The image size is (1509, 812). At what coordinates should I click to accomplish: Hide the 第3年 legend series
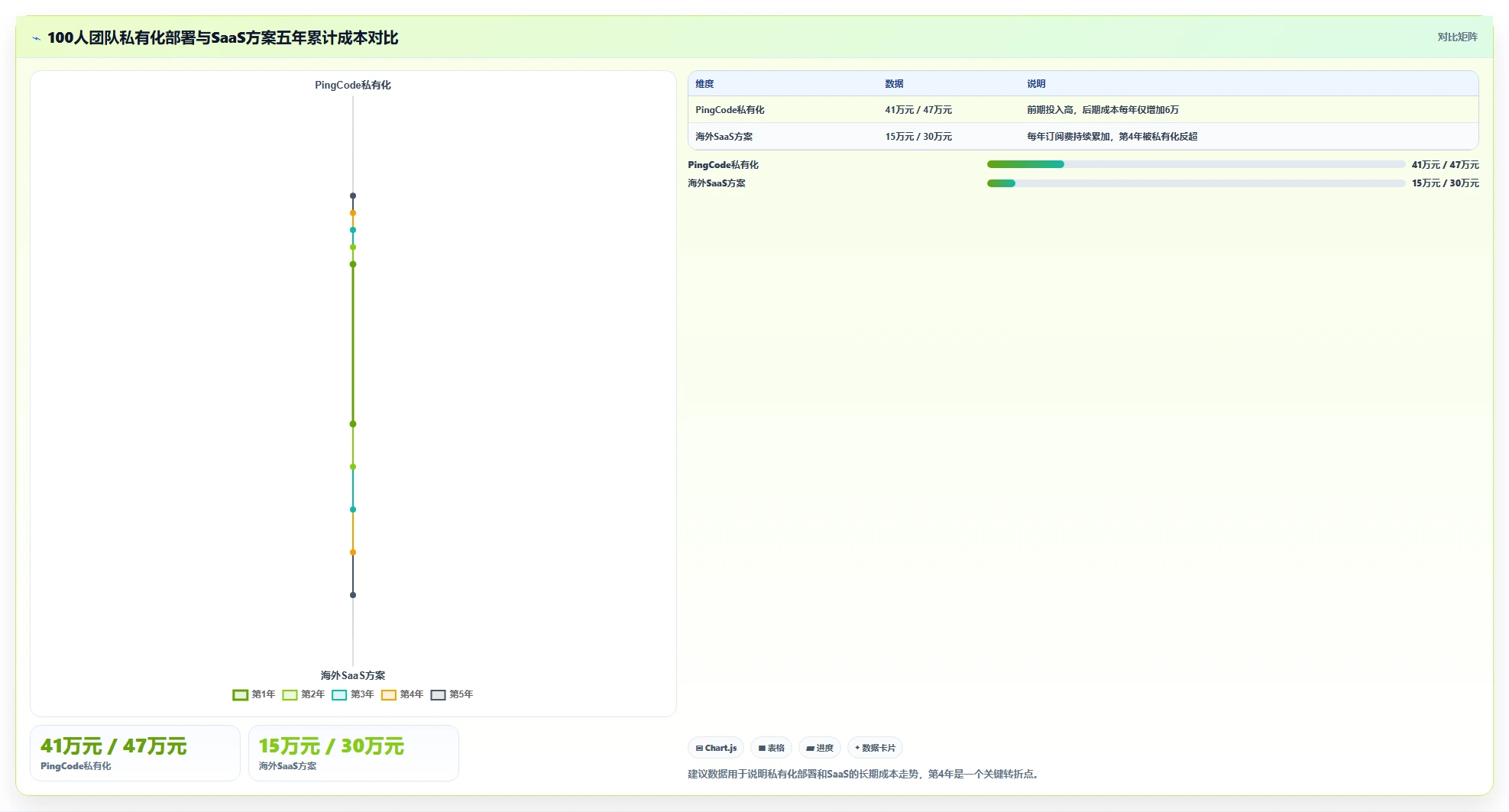click(353, 694)
